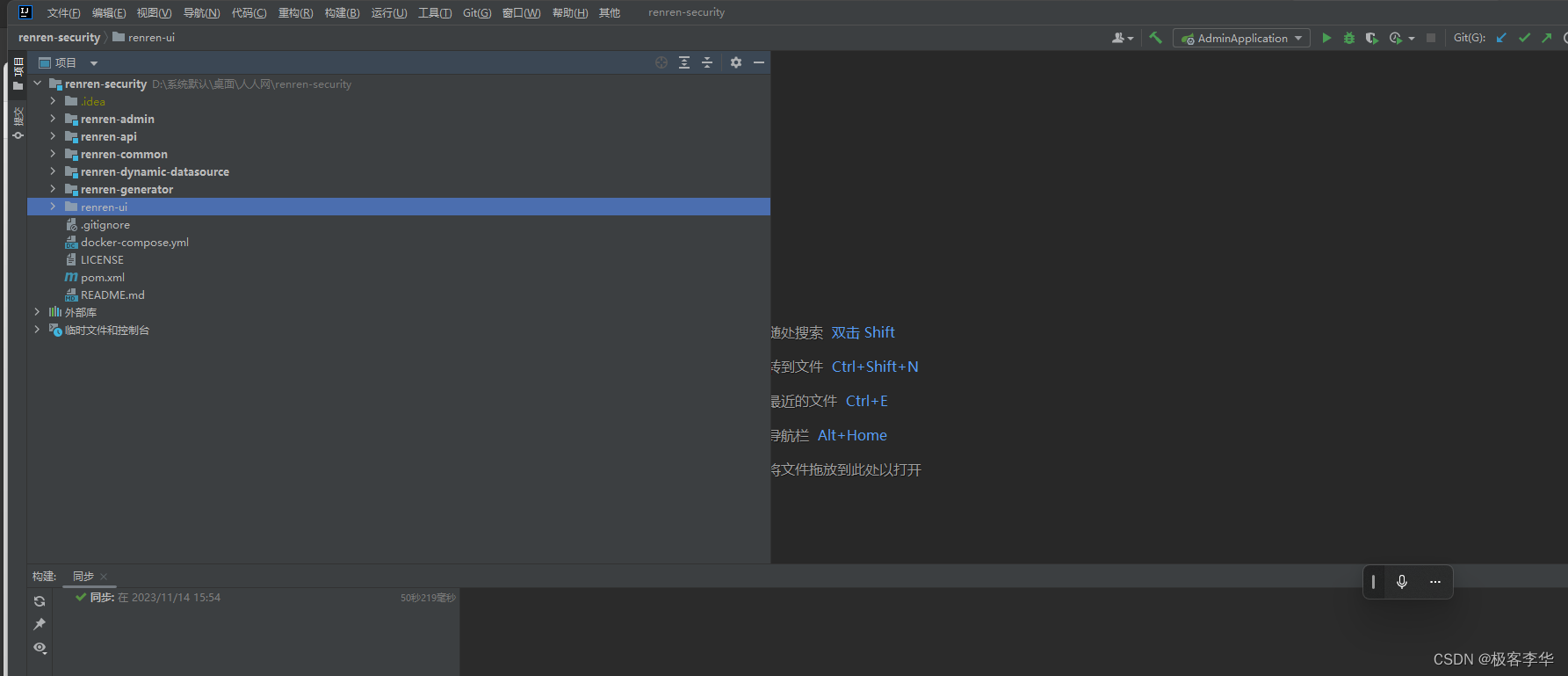
Task: Click the vertical bar button in floating toolbar
Action: click(x=1373, y=582)
